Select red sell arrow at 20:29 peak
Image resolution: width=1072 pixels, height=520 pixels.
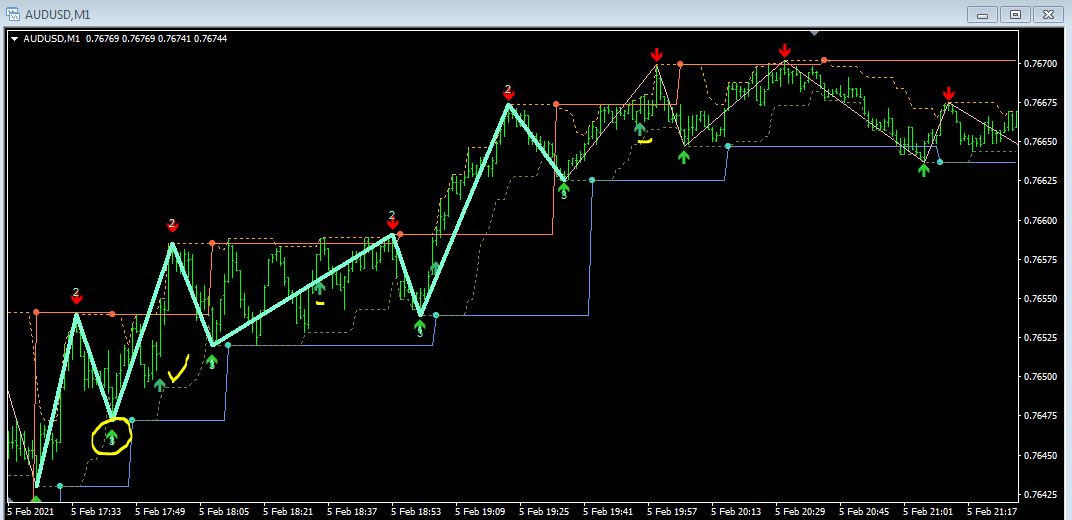785,51
